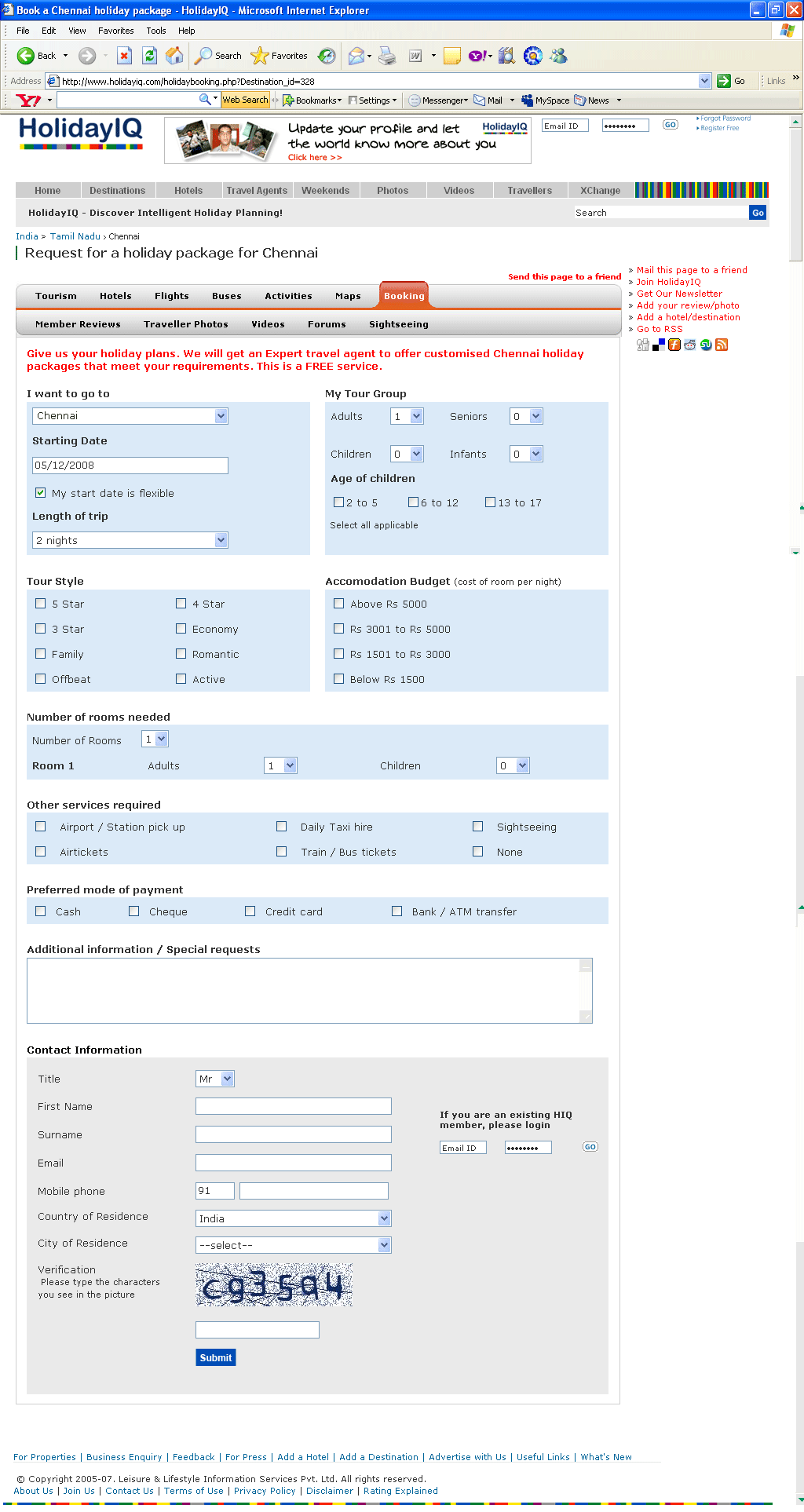Screen dimensions: 804x1512
Task: Click 'Join HolidayIQ' sidebar link
Action: coord(668,282)
